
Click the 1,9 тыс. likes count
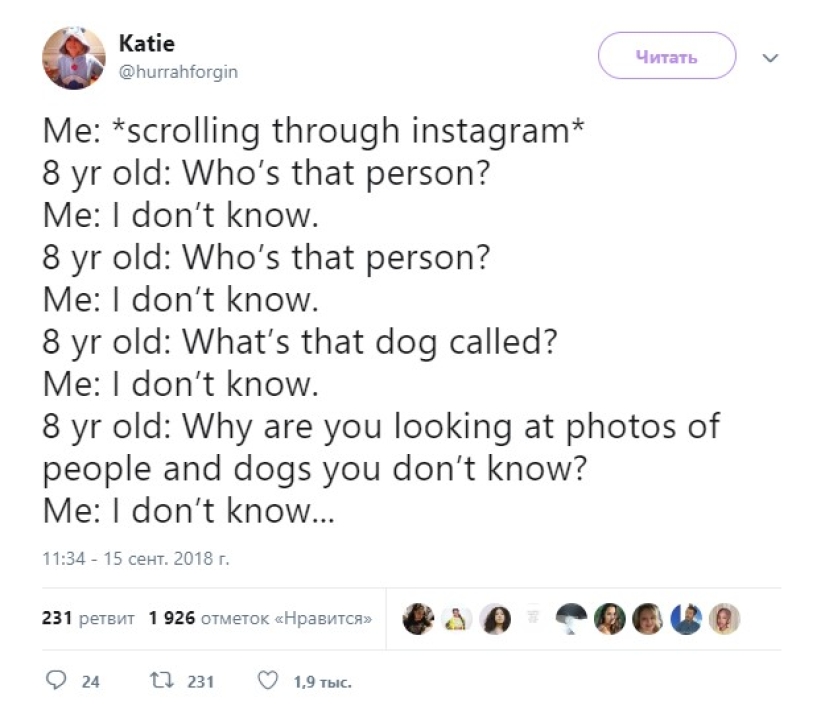point(322,682)
